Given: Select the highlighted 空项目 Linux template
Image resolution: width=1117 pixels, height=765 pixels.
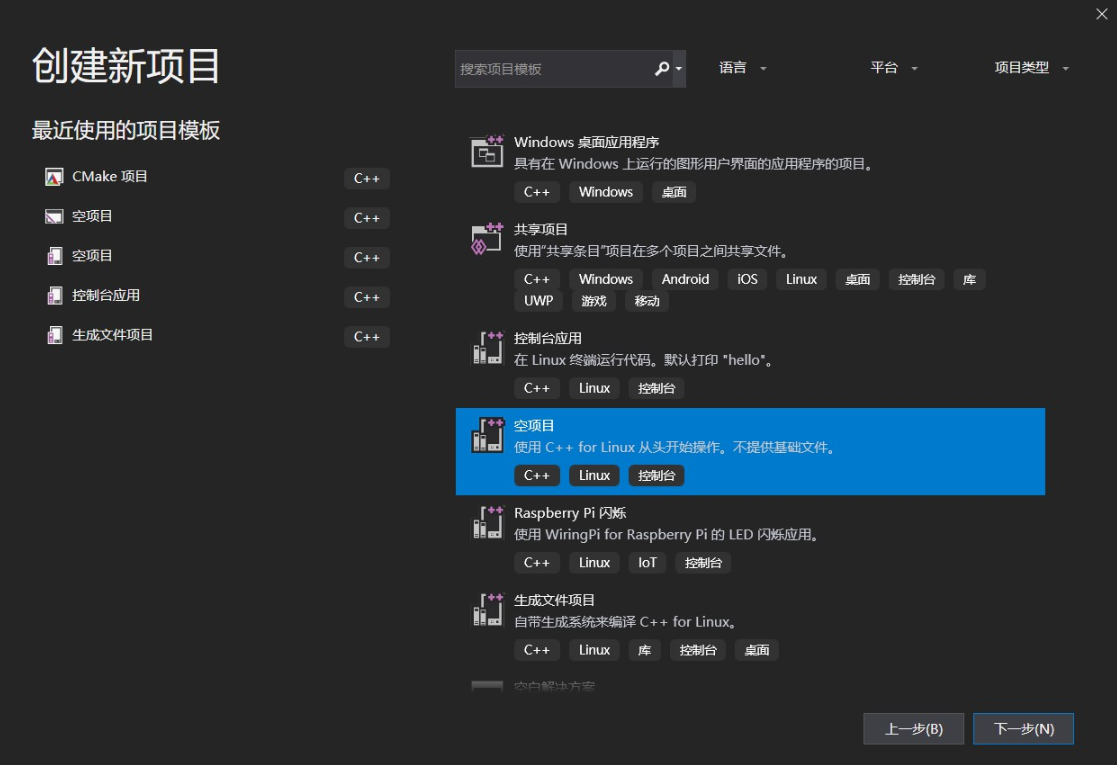Looking at the screenshot, I should coord(750,452).
